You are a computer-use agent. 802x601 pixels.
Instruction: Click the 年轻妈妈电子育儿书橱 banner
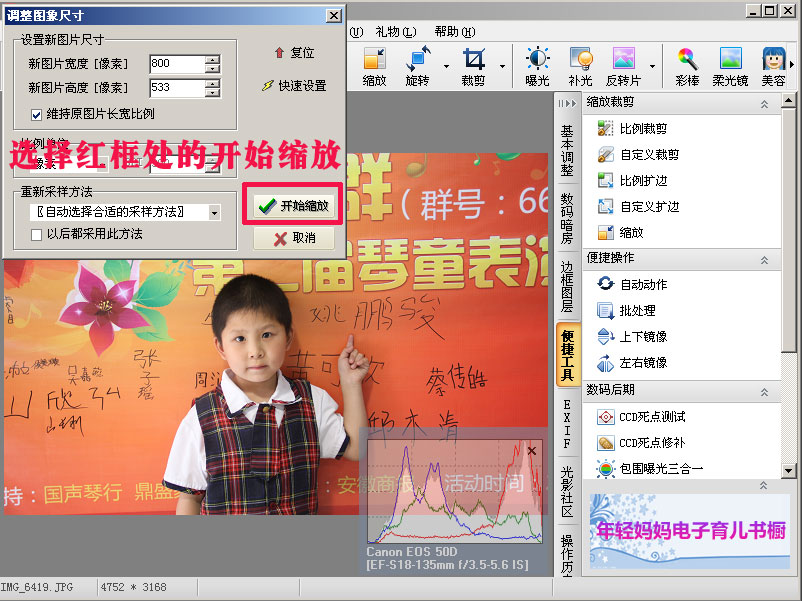point(690,531)
